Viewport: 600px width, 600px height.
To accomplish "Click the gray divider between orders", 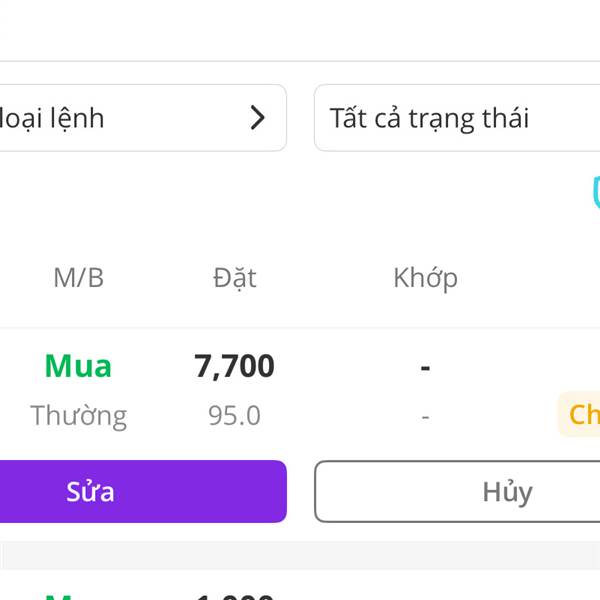I will pyautogui.click(x=300, y=556).
